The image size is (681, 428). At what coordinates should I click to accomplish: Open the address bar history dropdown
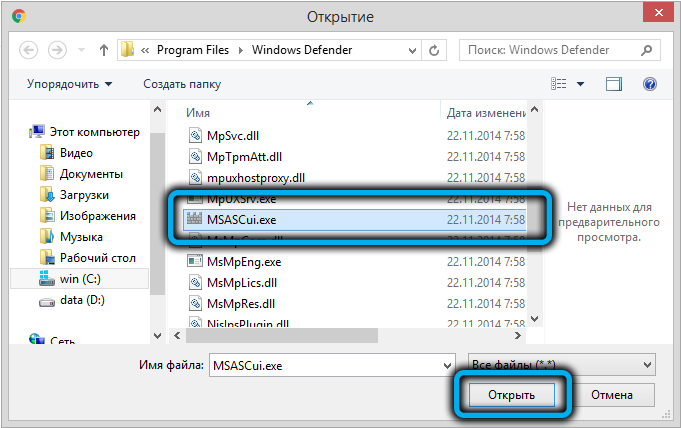pos(412,50)
